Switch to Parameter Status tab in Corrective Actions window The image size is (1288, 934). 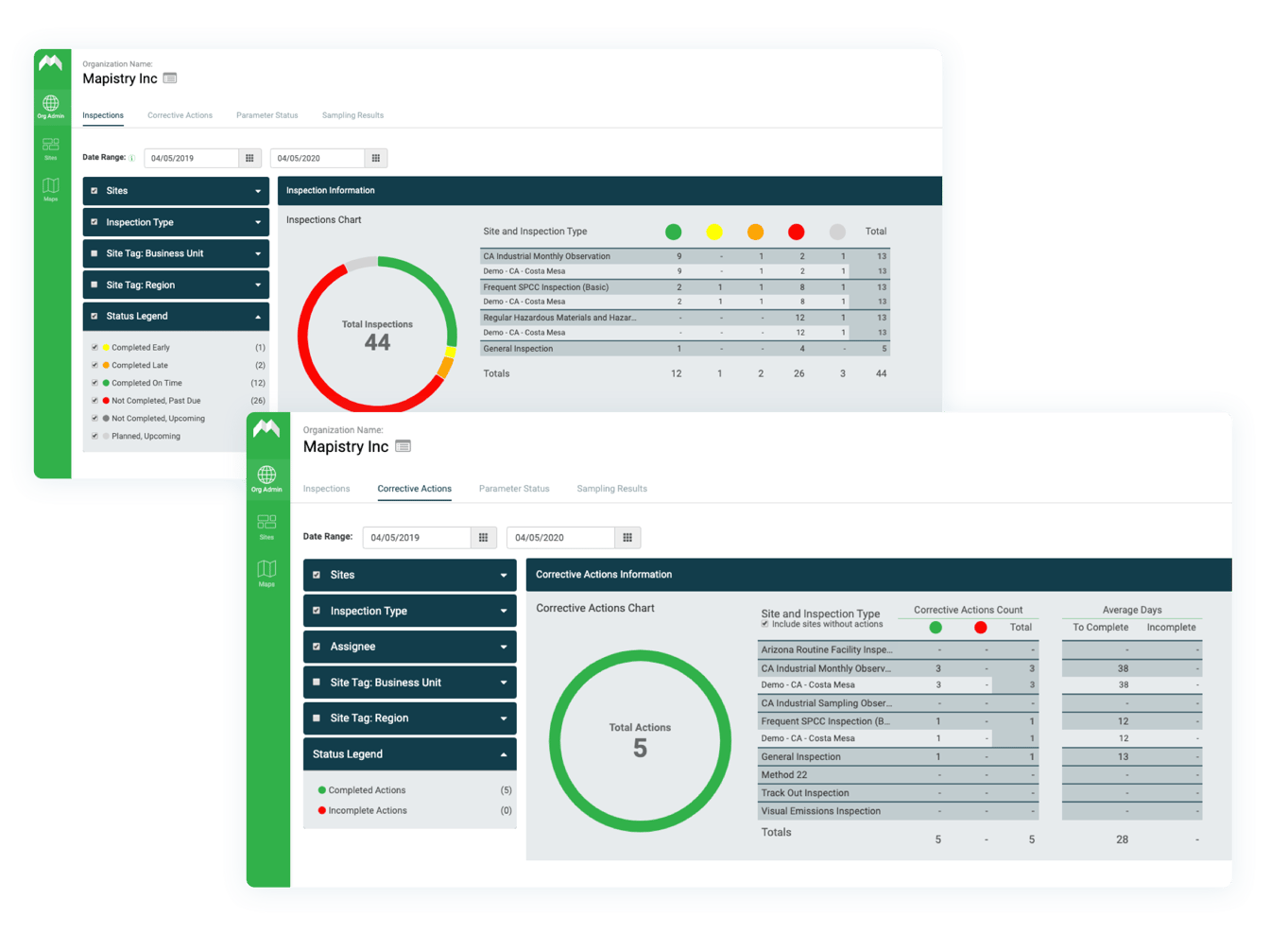[x=514, y=489]
